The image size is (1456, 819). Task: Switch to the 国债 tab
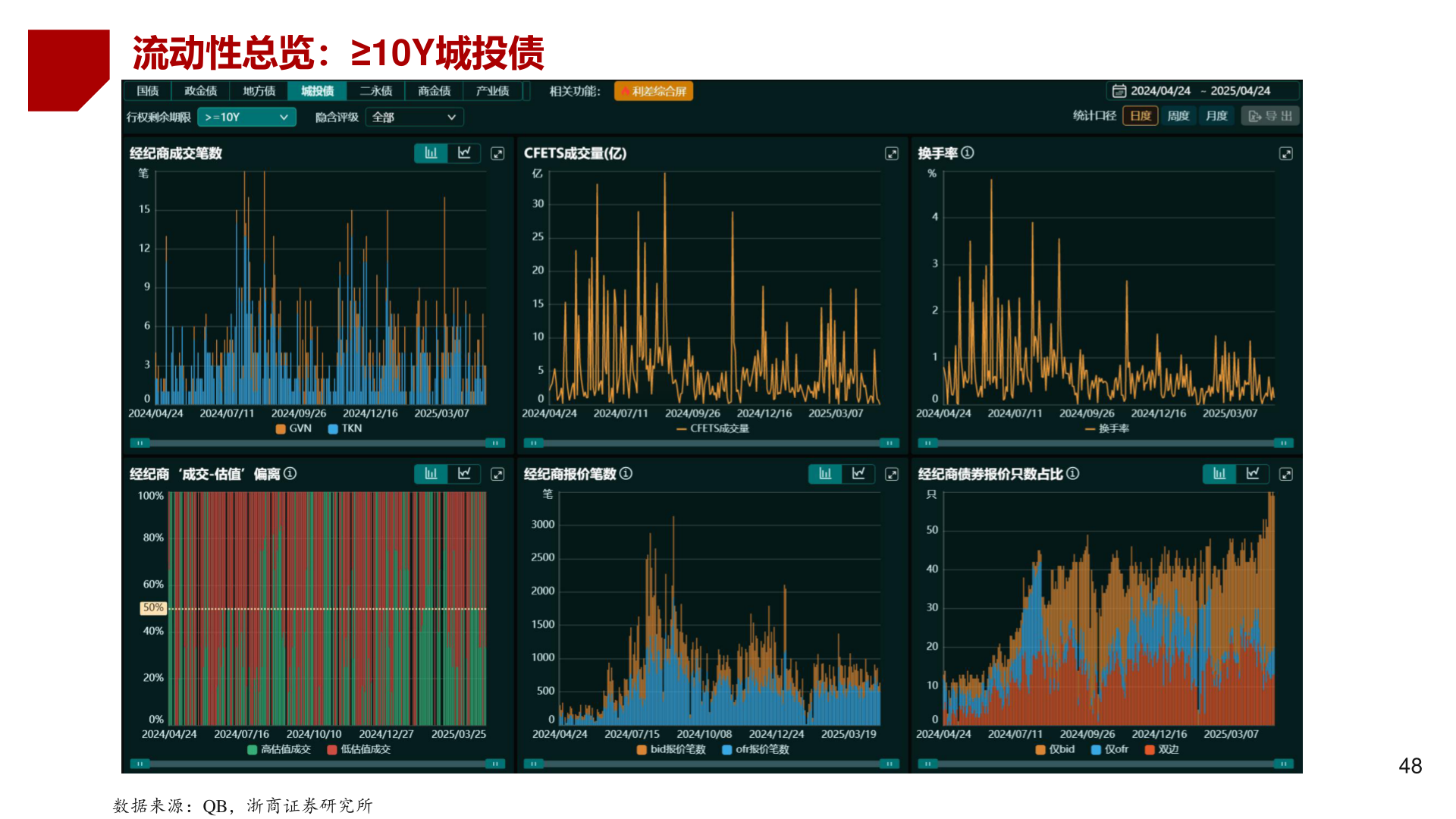point(147,91)
